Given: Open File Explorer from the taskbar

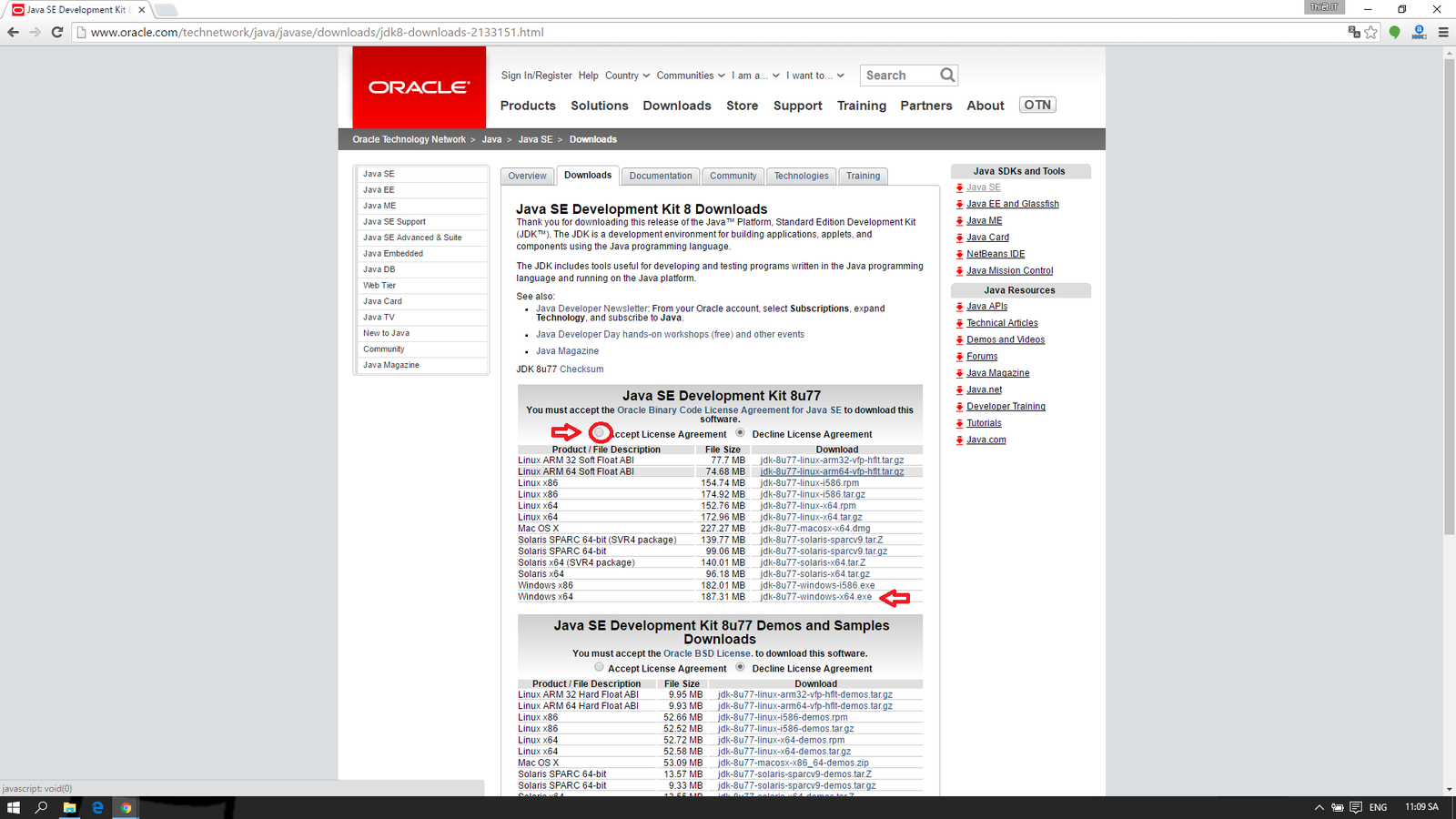Looking at the screenshot, I should pyautogui.click(x=69, y=807).
